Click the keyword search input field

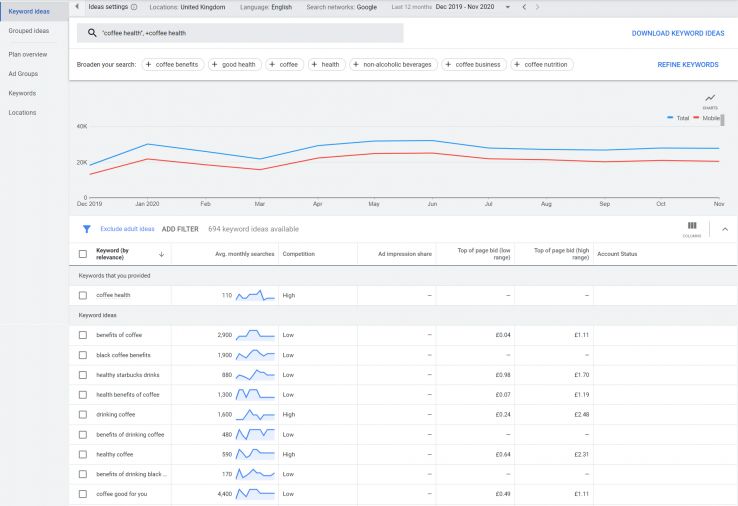coord(250,33)
